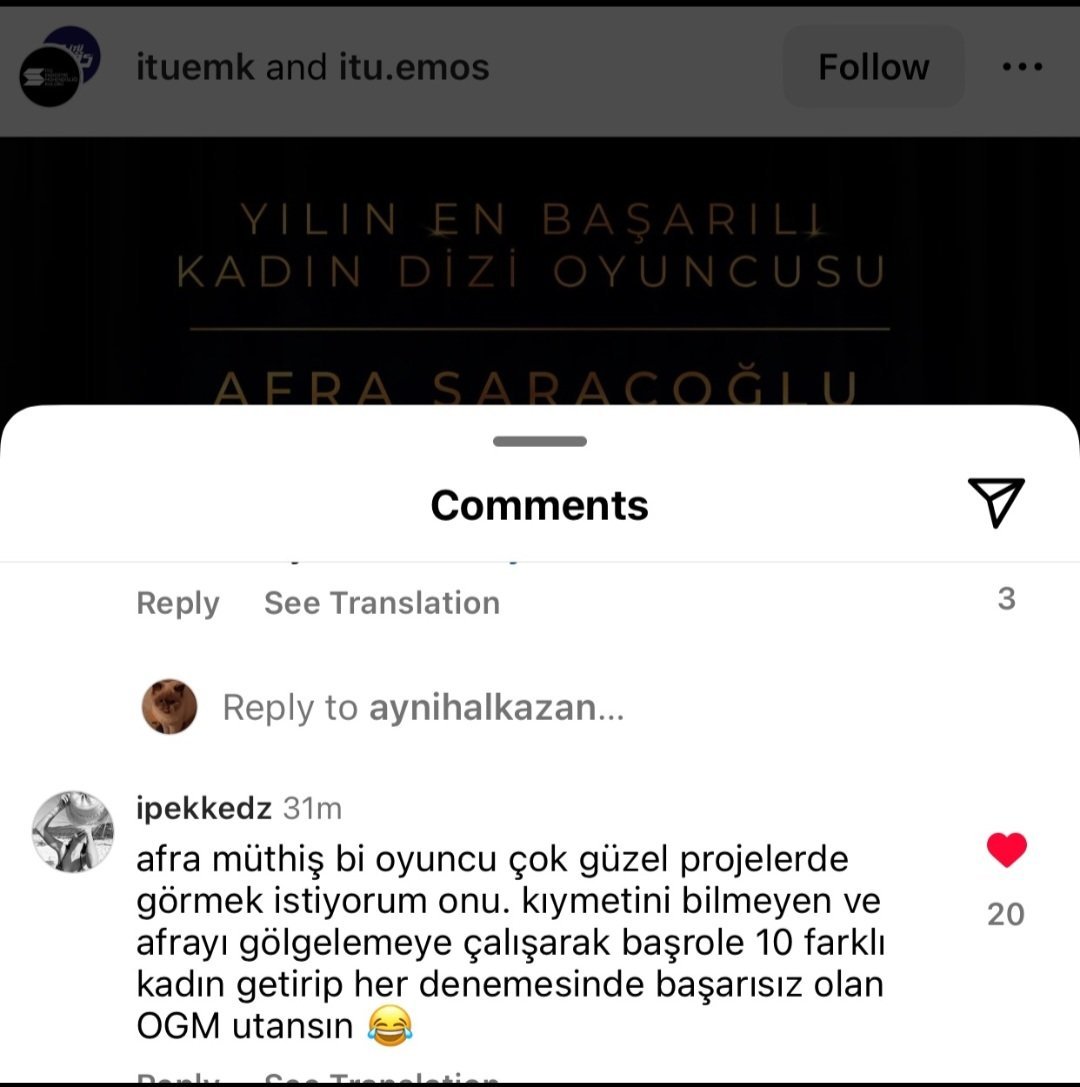This screenshot has height=1087, width=1080.
Task: Click See Translation under top comment
Action: pos(382,602)
